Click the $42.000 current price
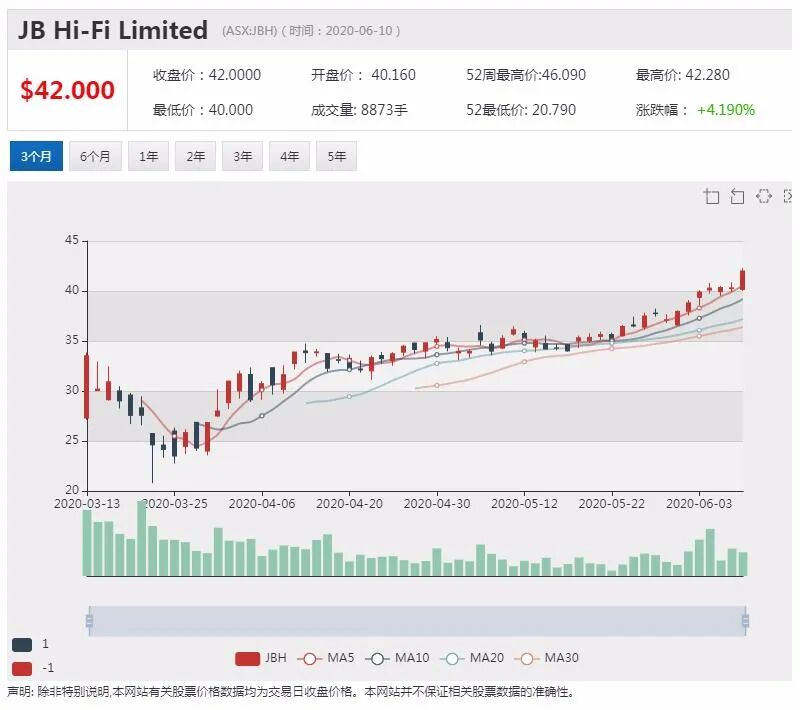Screen dimensions: 800x710 point(67,90)
